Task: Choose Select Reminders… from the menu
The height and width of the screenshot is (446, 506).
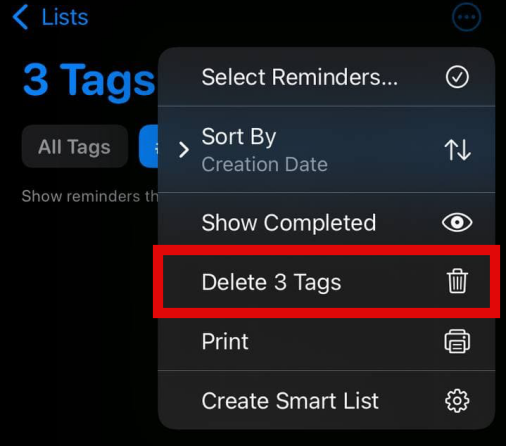Action: point(326,77)
